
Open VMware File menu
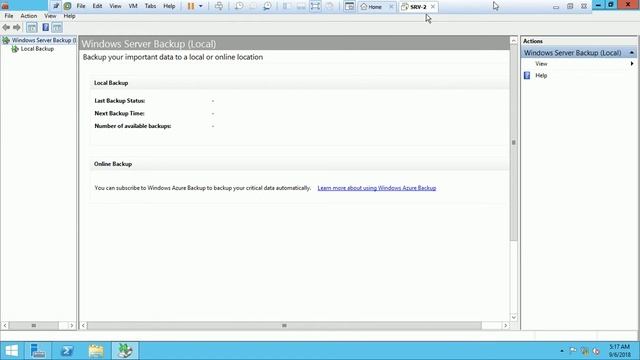tap(81, 6)
